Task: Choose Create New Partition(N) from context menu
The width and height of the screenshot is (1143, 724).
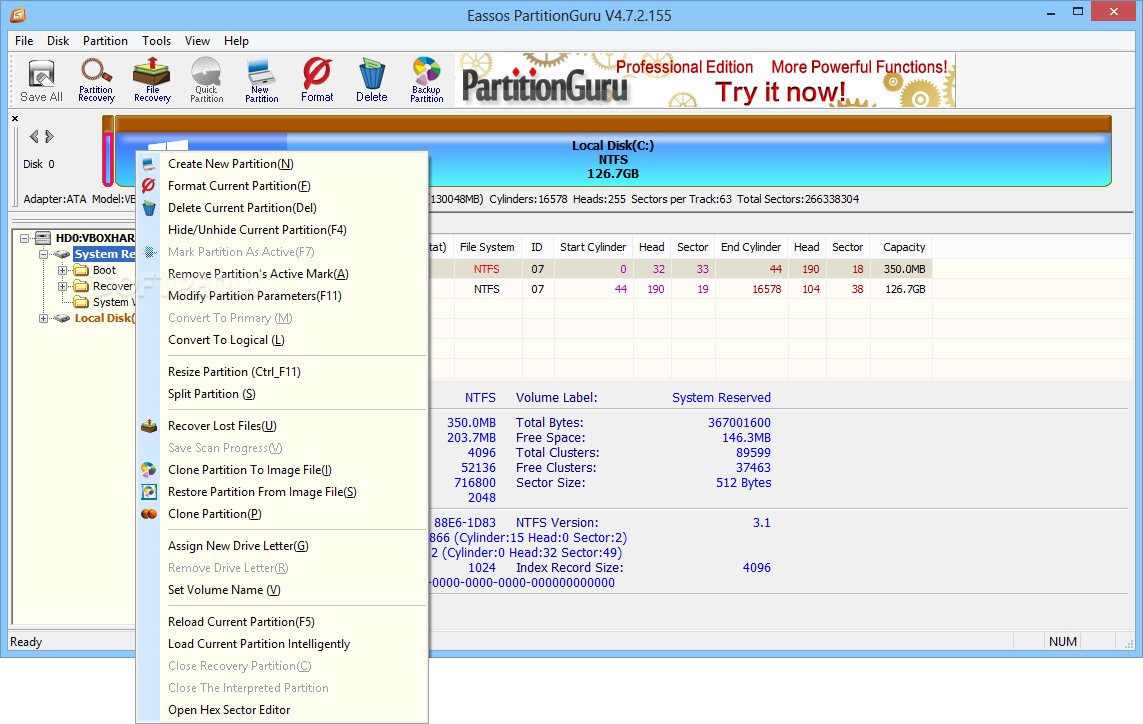Action: click(x=281, y=164)
